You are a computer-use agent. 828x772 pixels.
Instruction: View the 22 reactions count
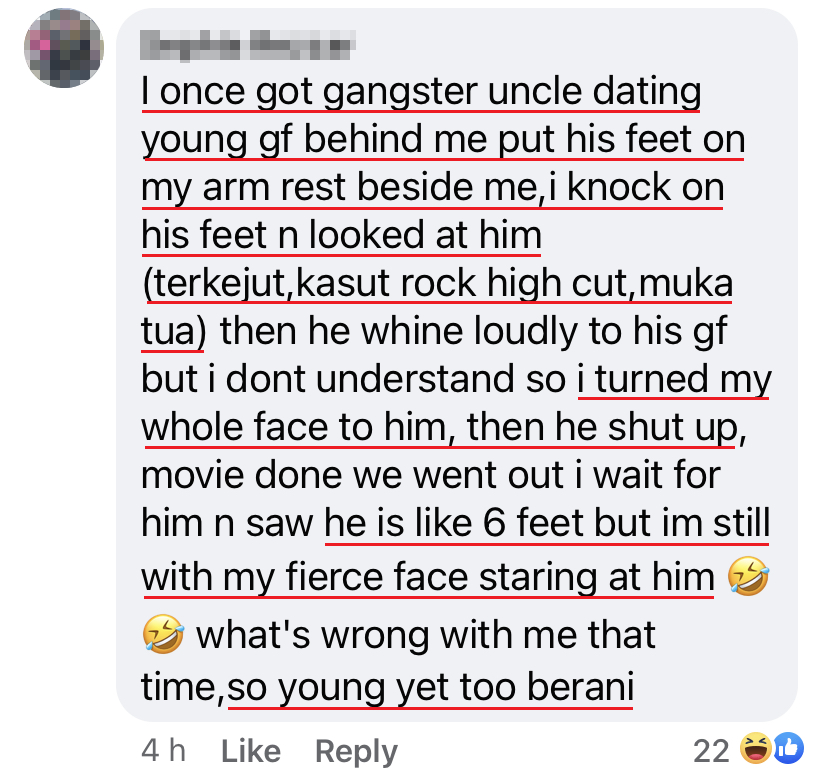tap(711, 751)
